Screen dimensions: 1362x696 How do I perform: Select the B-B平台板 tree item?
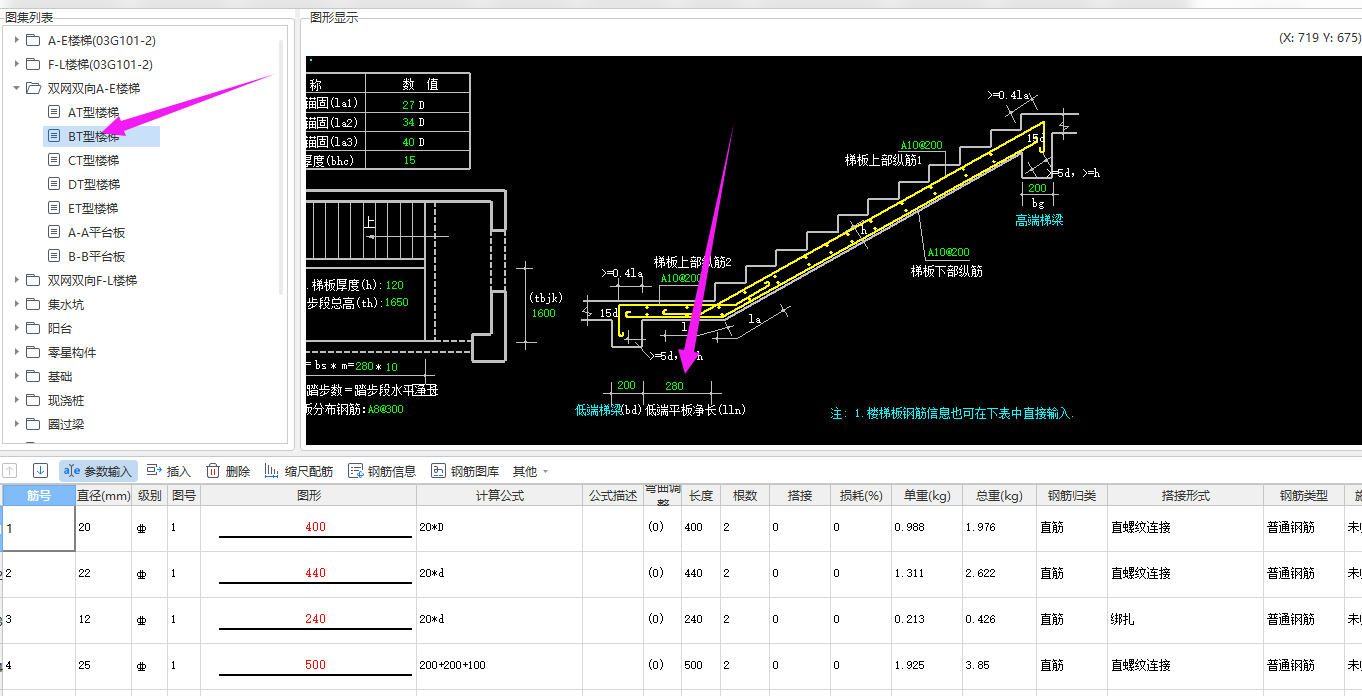[97, 256]
